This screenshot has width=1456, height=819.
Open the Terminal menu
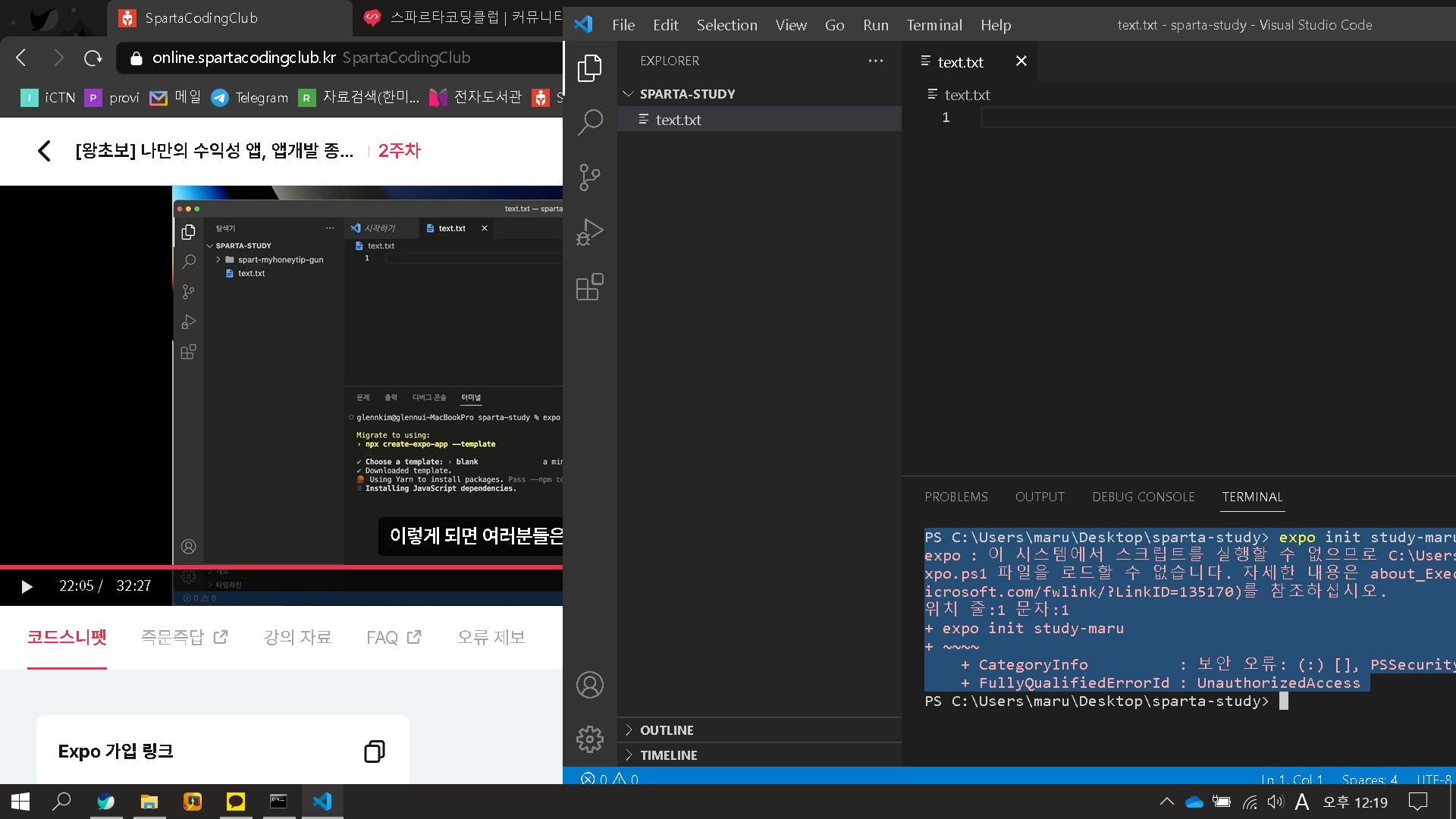934,25
